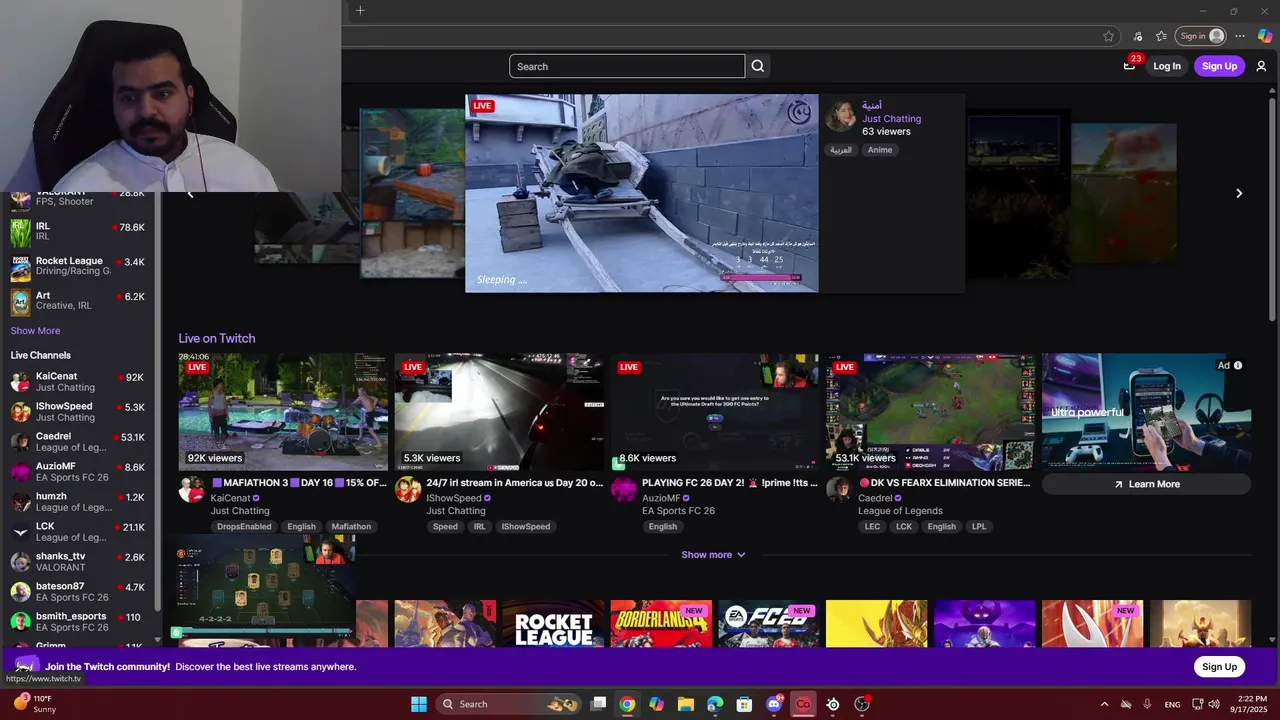Viewport: 1280px width, 720px height.
Task: Click the browser profile Sign in button
Action: pyautogui.click(x=1200, y=36)
